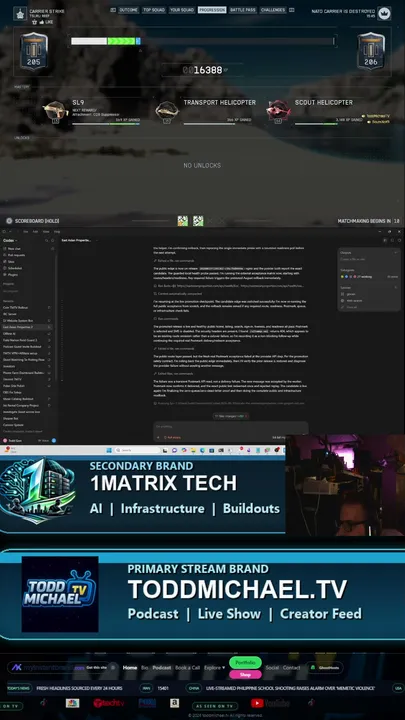This screenshot has width=405, height=720.
Task: Click the GhostHosts button on the website
Action: [x=325, y=667]
